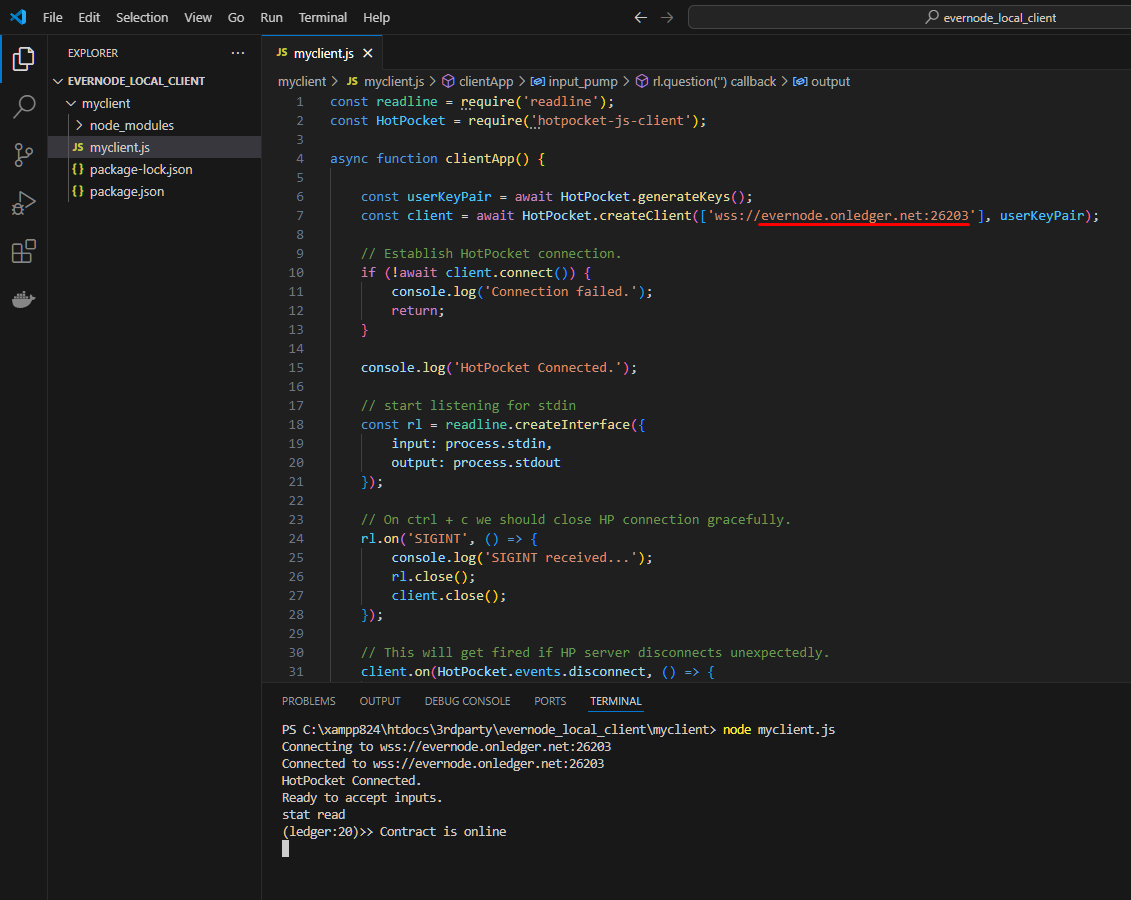Image resolution: width=1131 pixels, height=900 pixels.
Task: Click 'Contract is online' in terminal output
Action: [443, 831]
